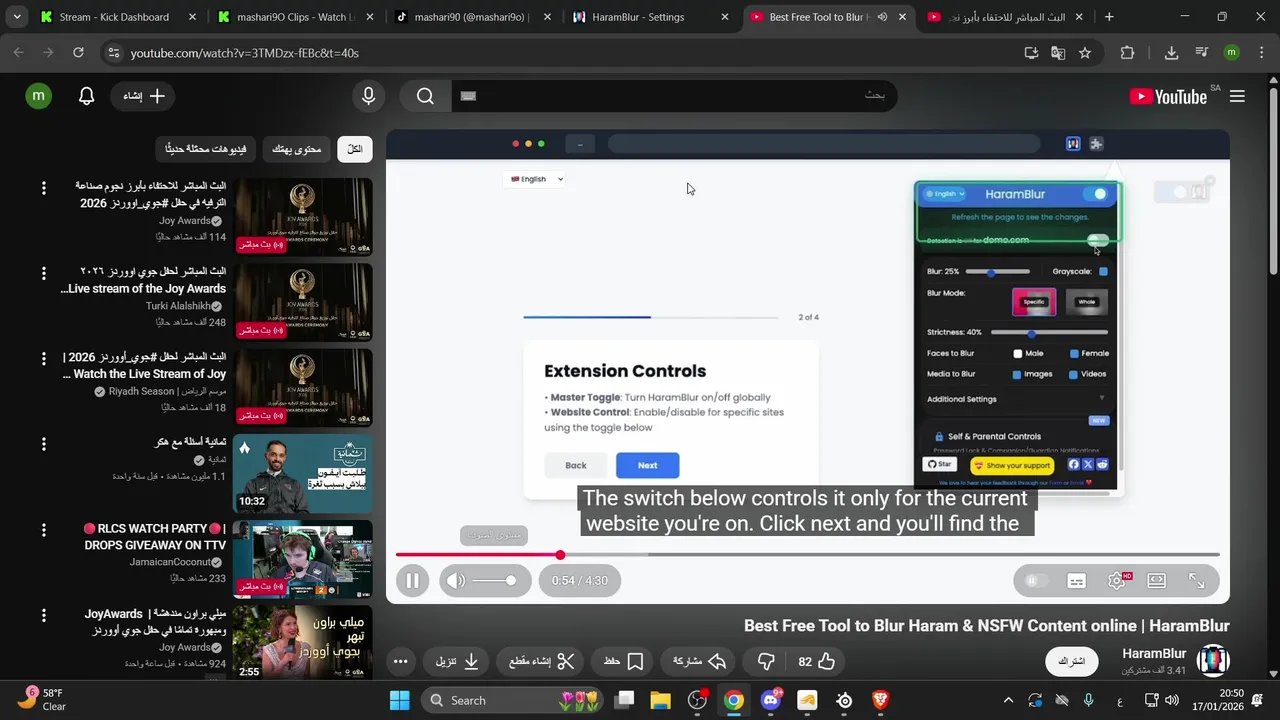Open the HaramBlur channel name link
1280x720 pixels.
pos(1154,654)
